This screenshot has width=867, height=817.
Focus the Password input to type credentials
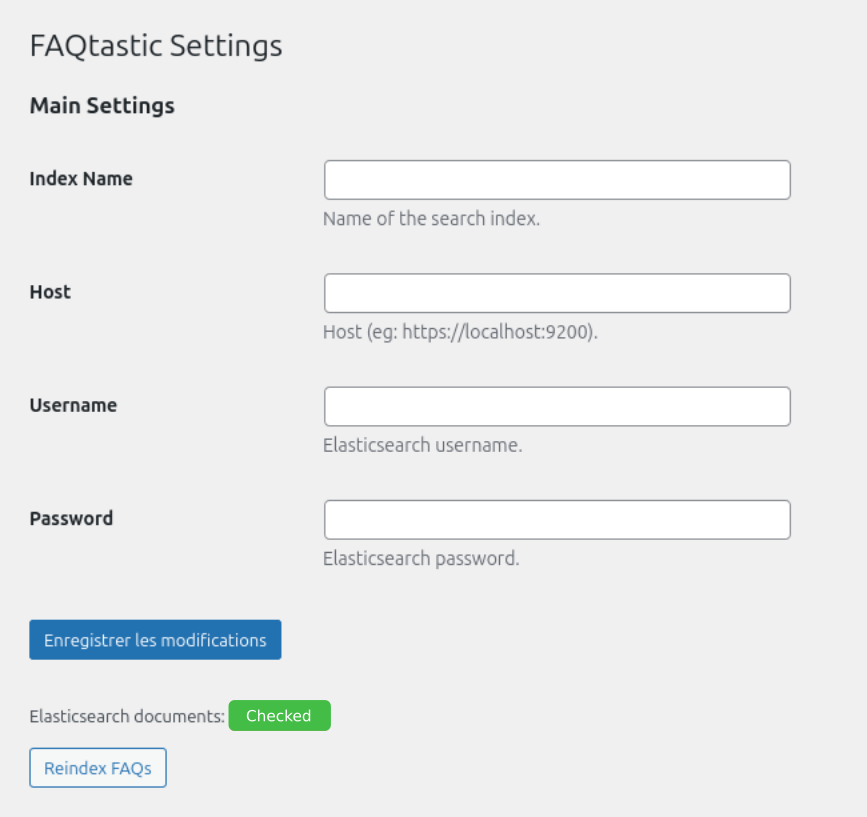pyautogui.click(x=556, y=519)
